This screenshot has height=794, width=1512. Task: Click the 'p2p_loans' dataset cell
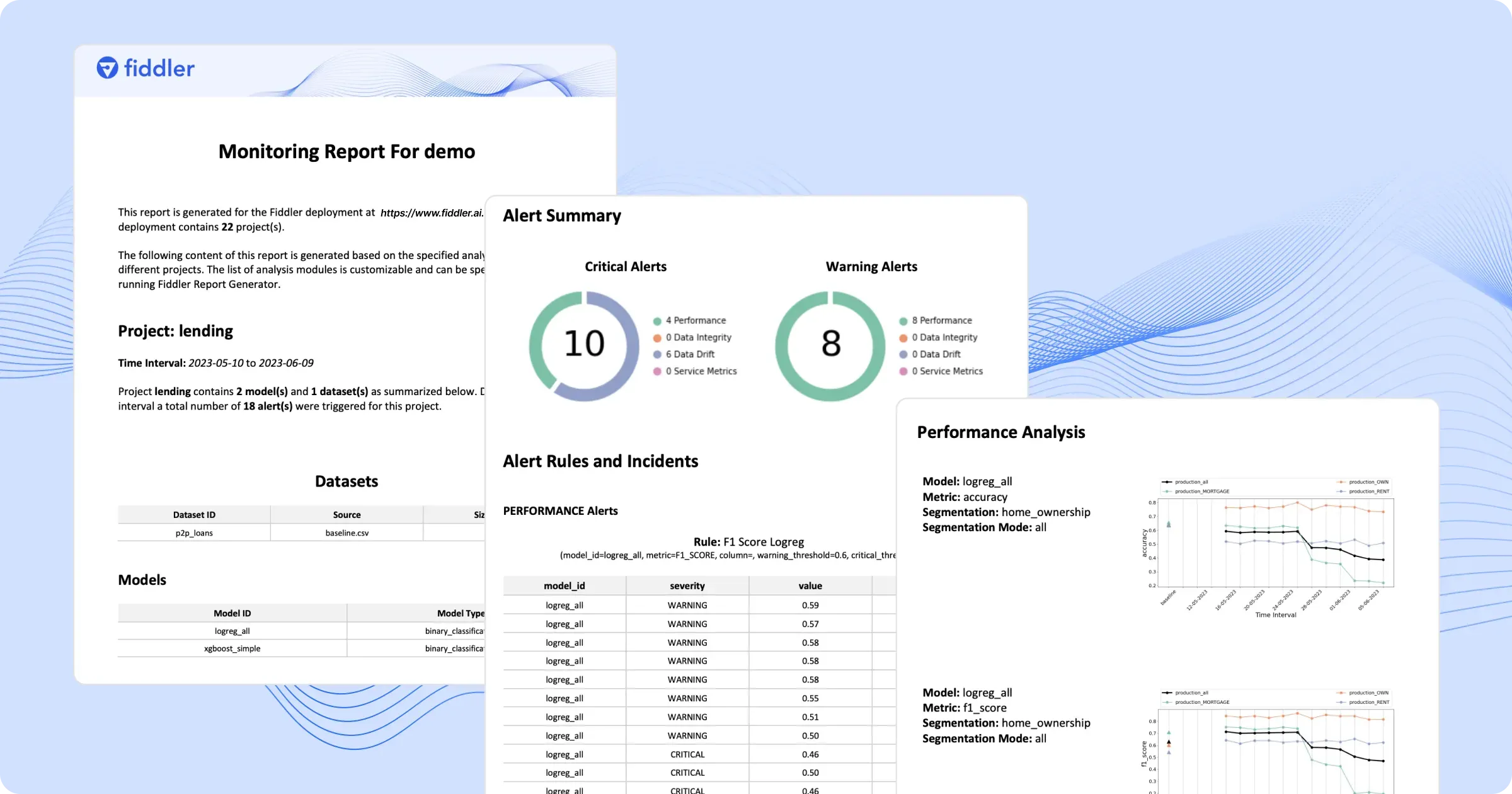click(194, 533)
